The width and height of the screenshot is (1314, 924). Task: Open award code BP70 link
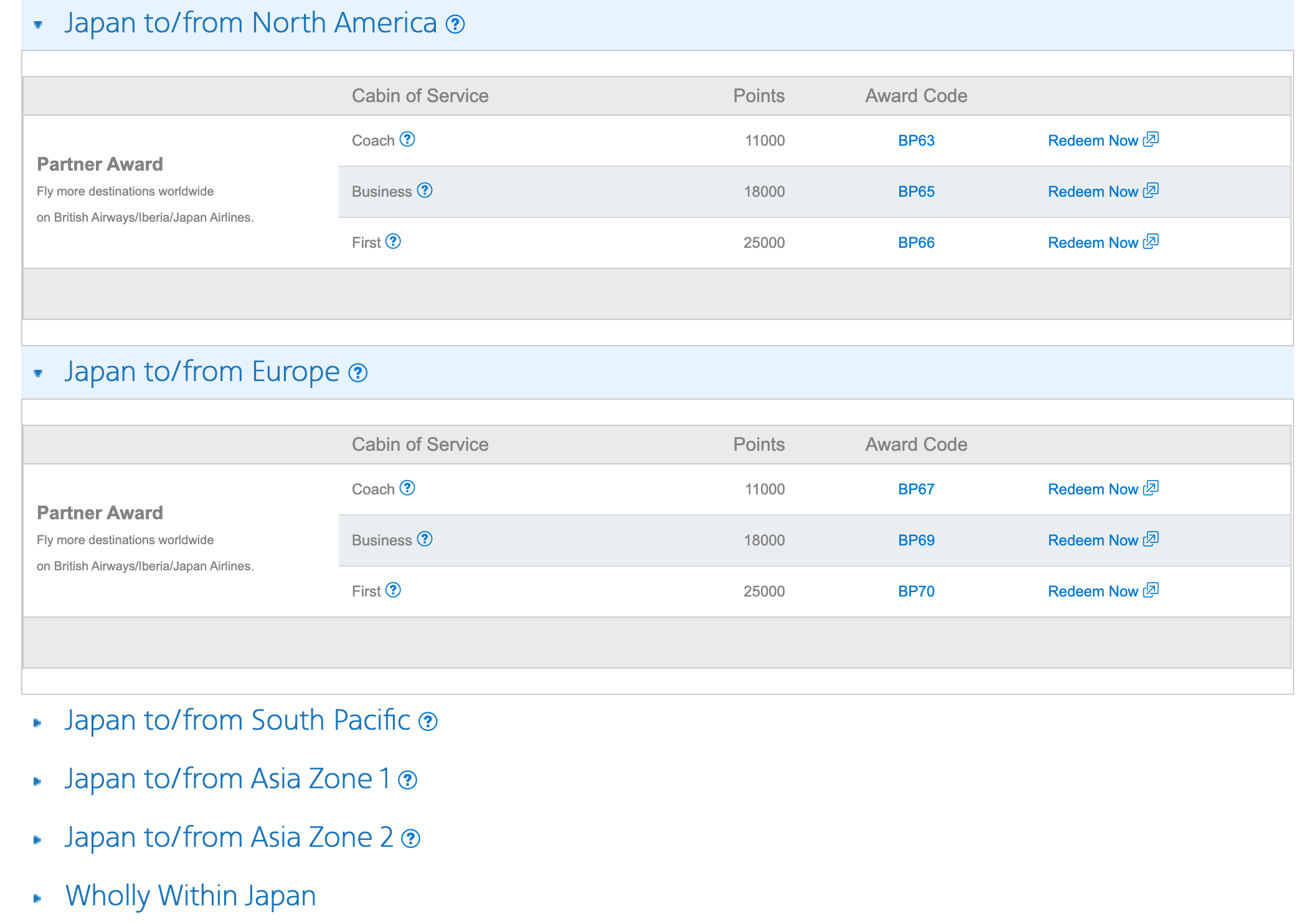point(916,592)
